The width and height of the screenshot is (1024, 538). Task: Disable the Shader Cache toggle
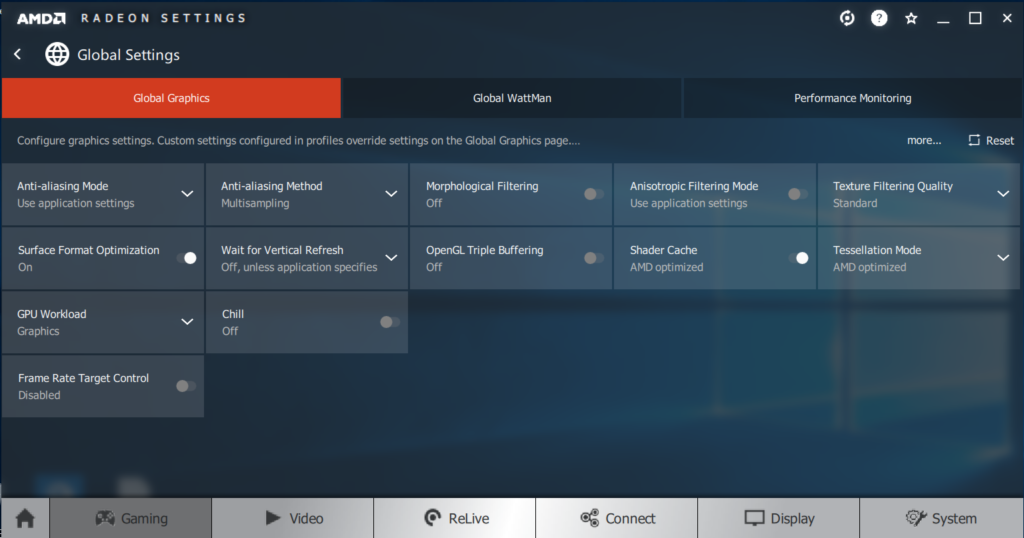pyautogui.click(x=798, y=258)
